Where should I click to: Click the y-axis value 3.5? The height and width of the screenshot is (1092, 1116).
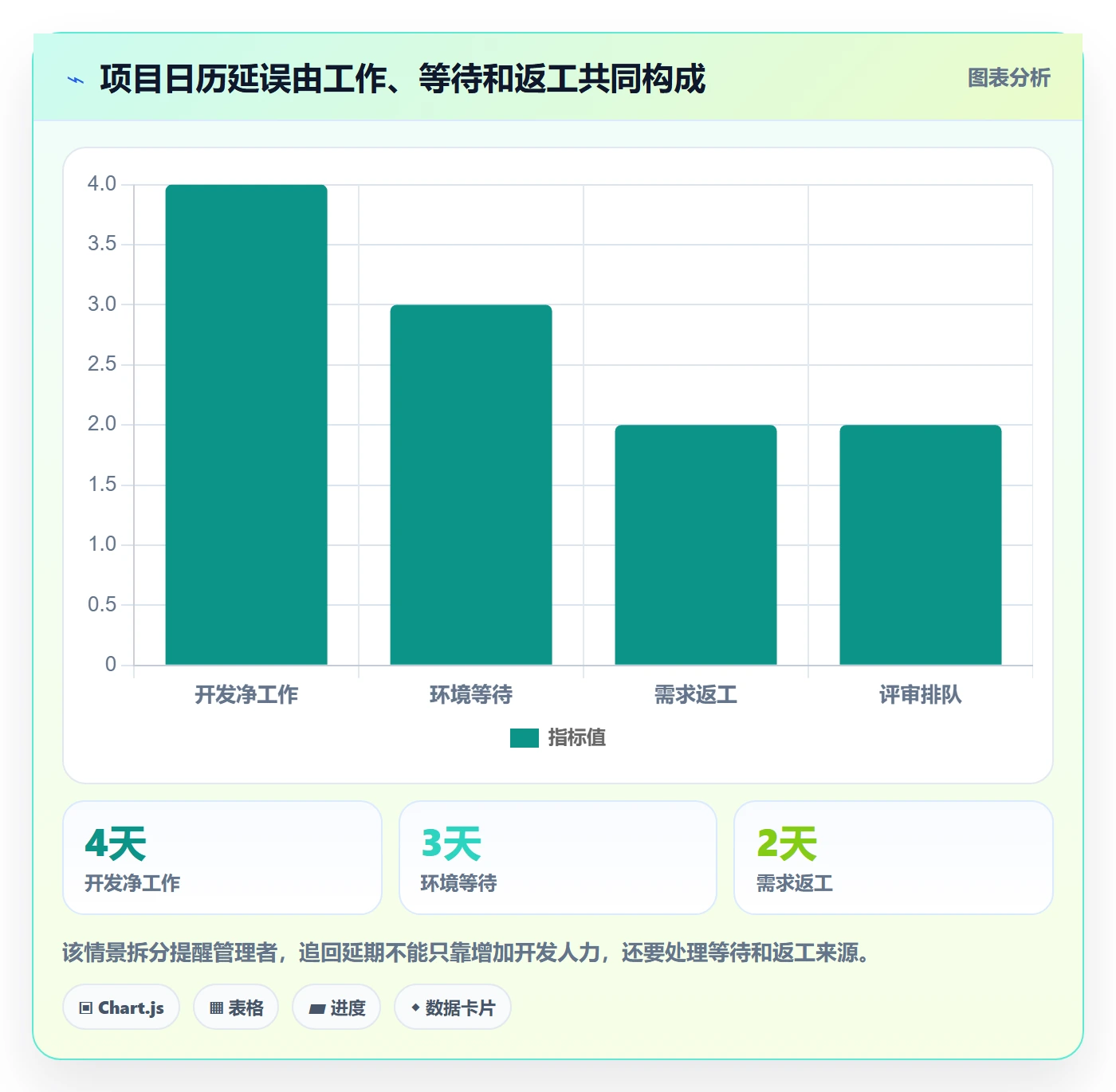click(x=102, y=244)
